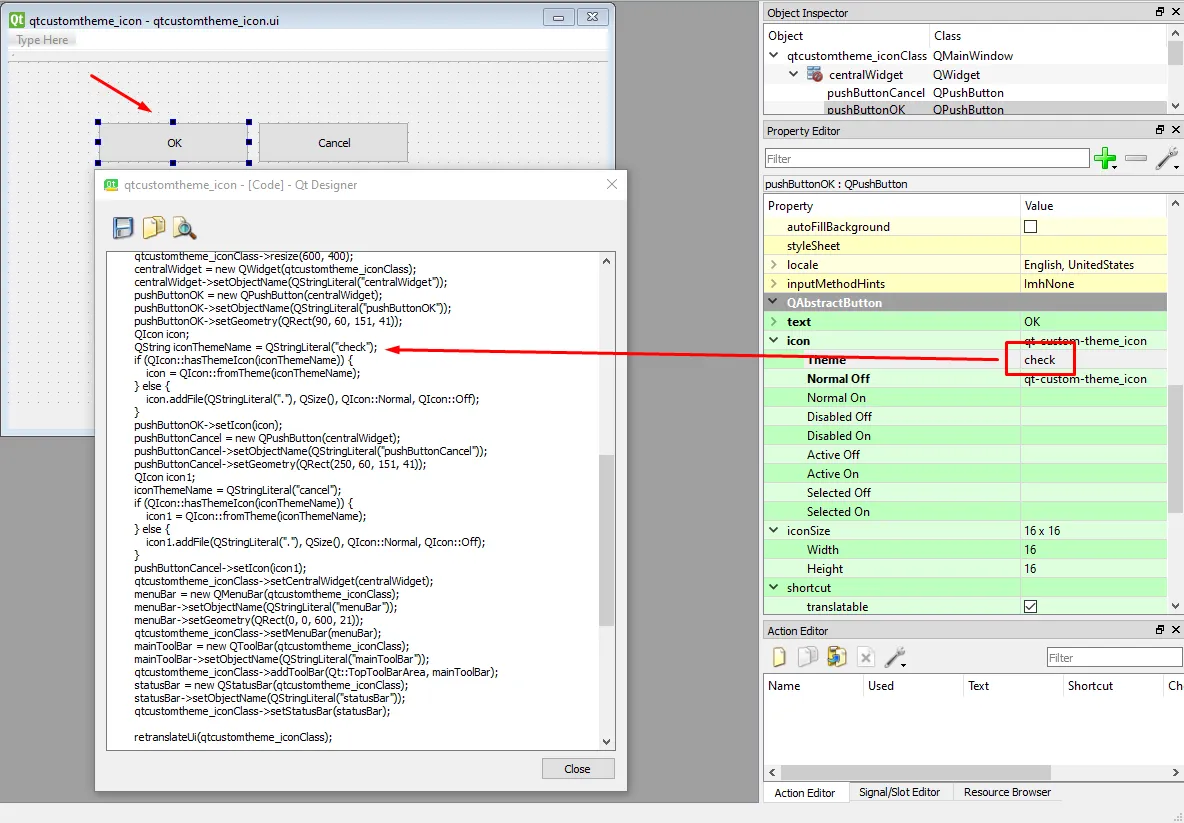Click the Paste action icon in the Action Editor
The height and width of the screenshot is (823, 1184).
point(837,657)
